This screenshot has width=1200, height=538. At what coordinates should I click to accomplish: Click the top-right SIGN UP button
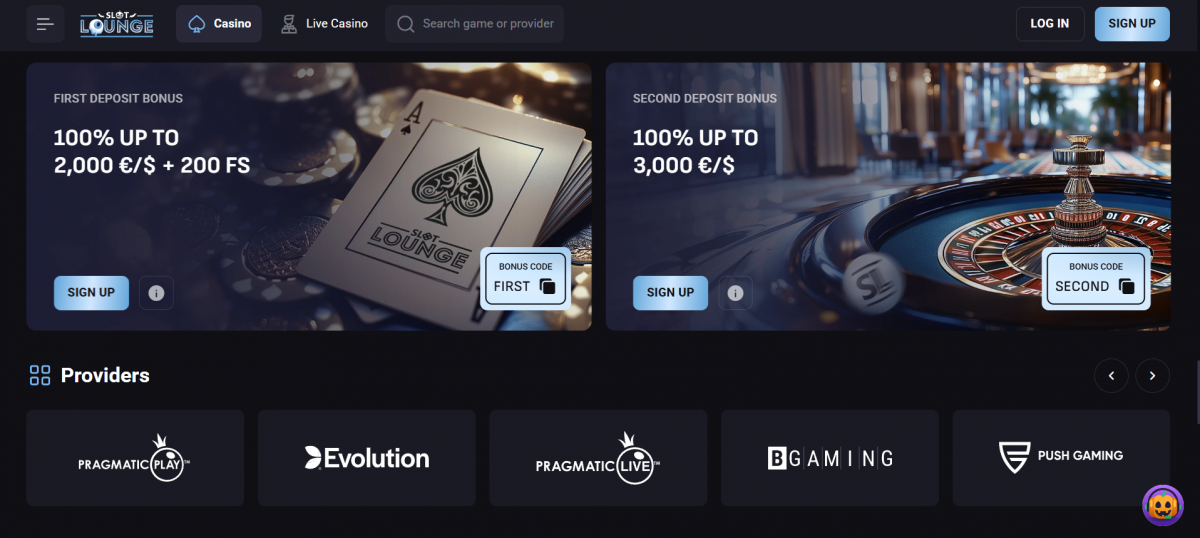coord(1132,24)
